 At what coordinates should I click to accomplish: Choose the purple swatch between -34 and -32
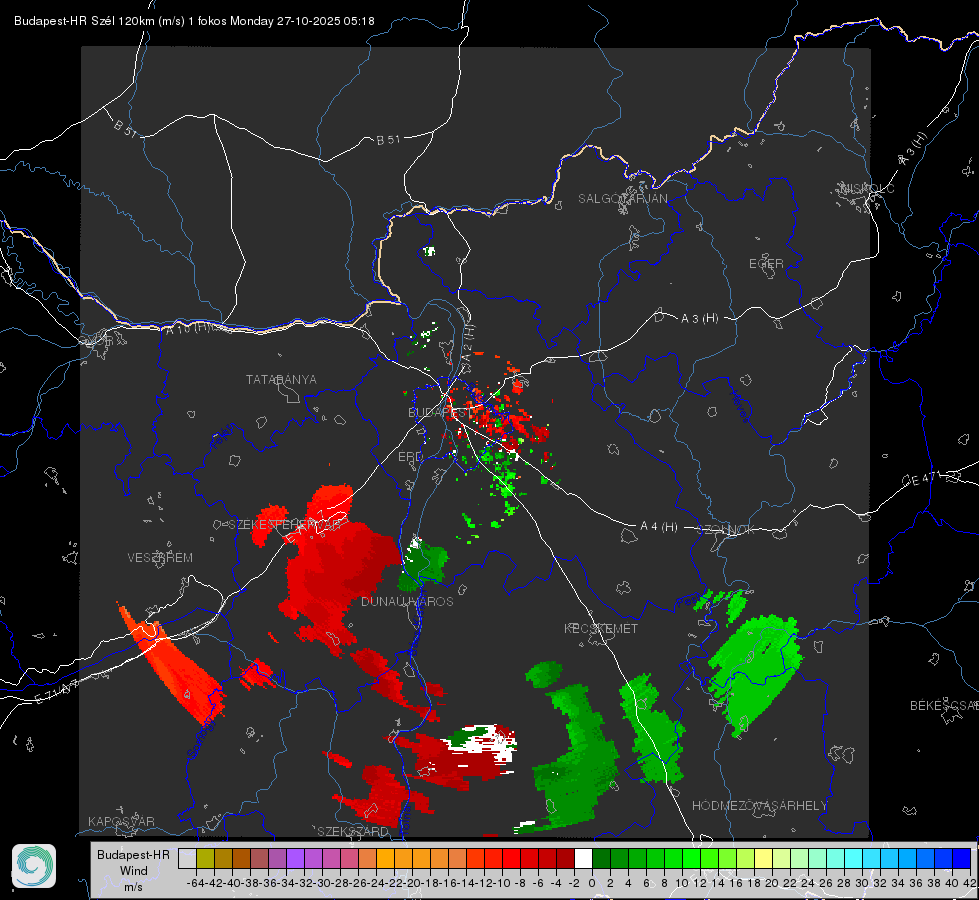pos(295,859)
